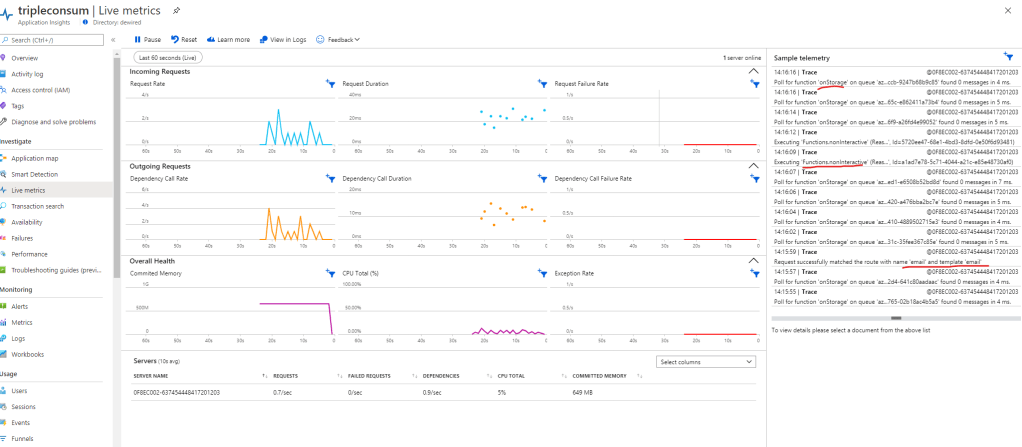Click View in Logs

(x=282, y=39)
